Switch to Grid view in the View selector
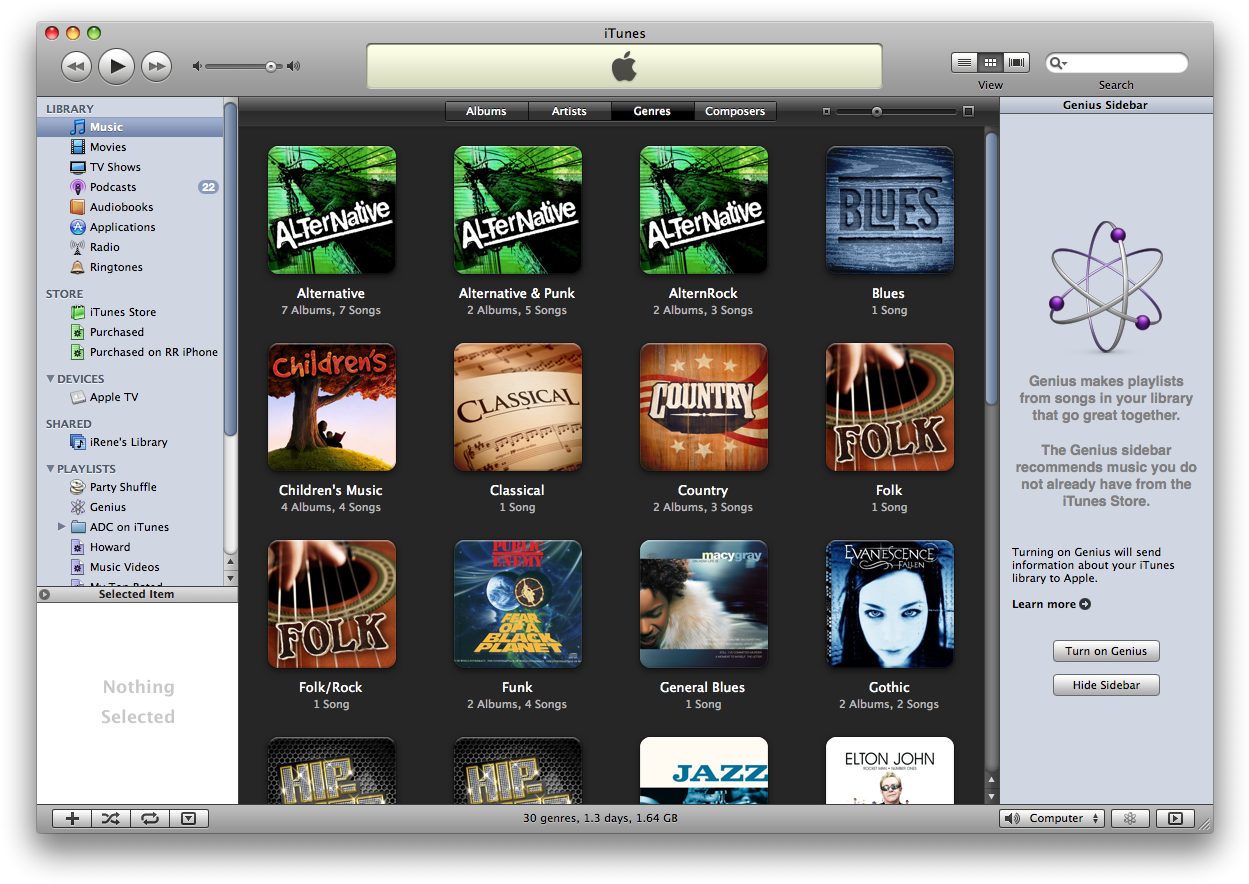Viewport: 1249px width, 884px height. [x=989, y=61]
